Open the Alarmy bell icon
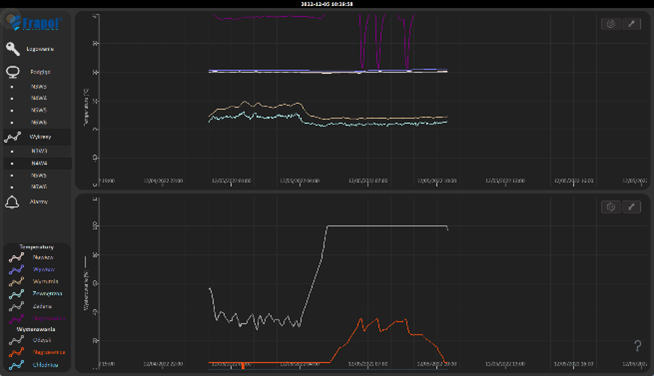 12,202
